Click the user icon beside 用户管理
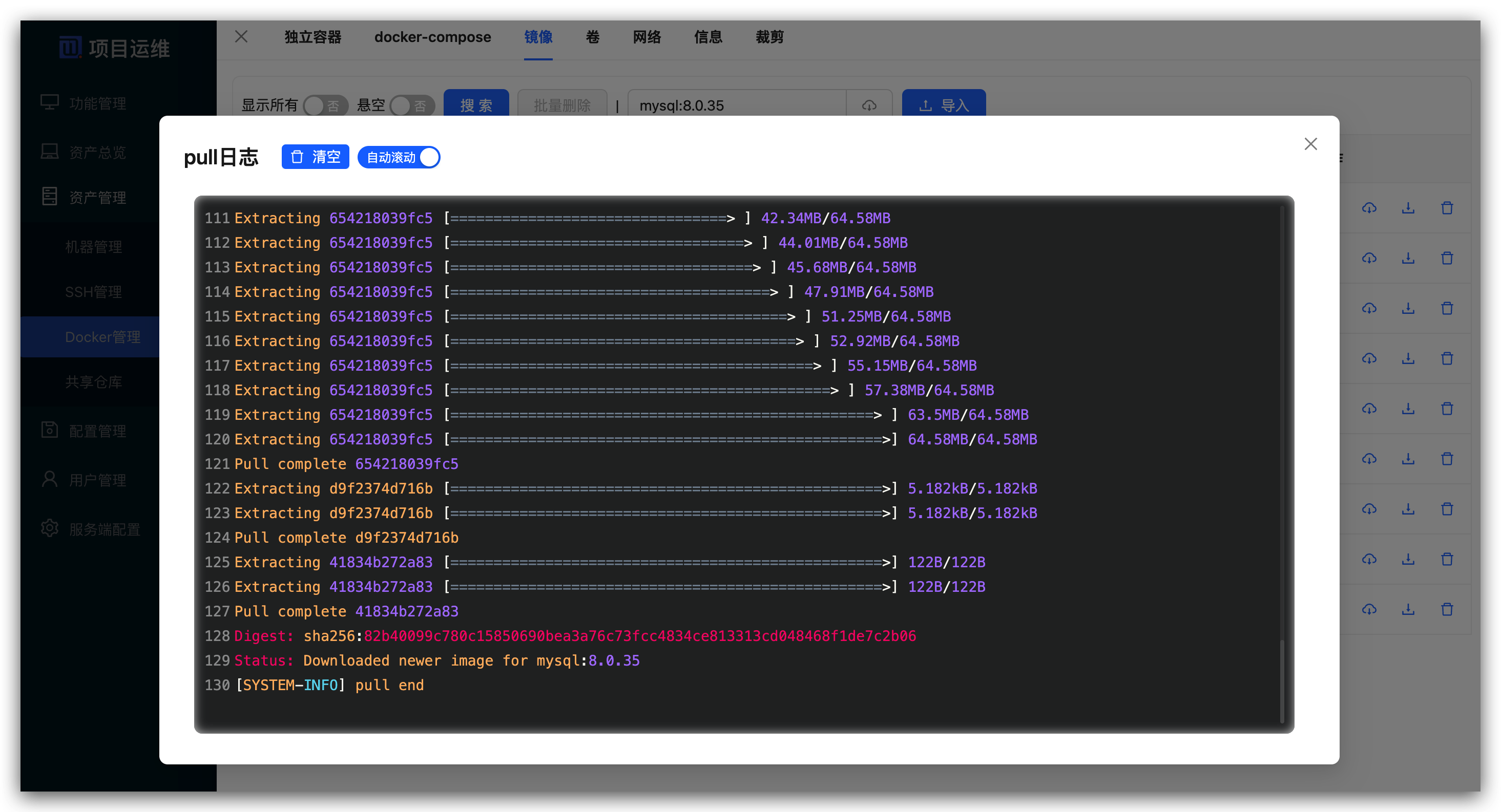Viewport: 1501px width, 812px height. tap(50, 479)
